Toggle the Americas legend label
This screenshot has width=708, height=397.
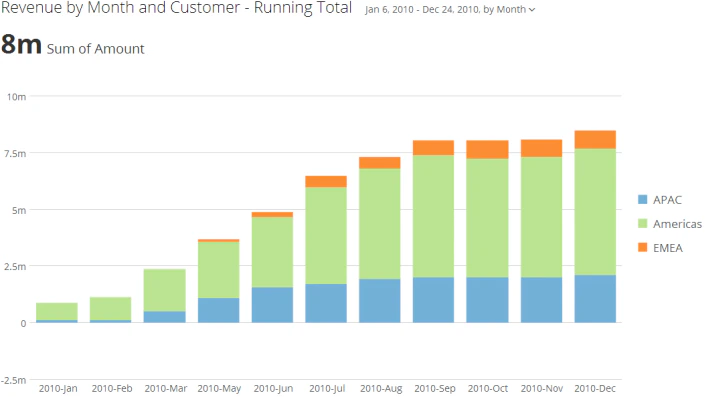tap(677, 224)
